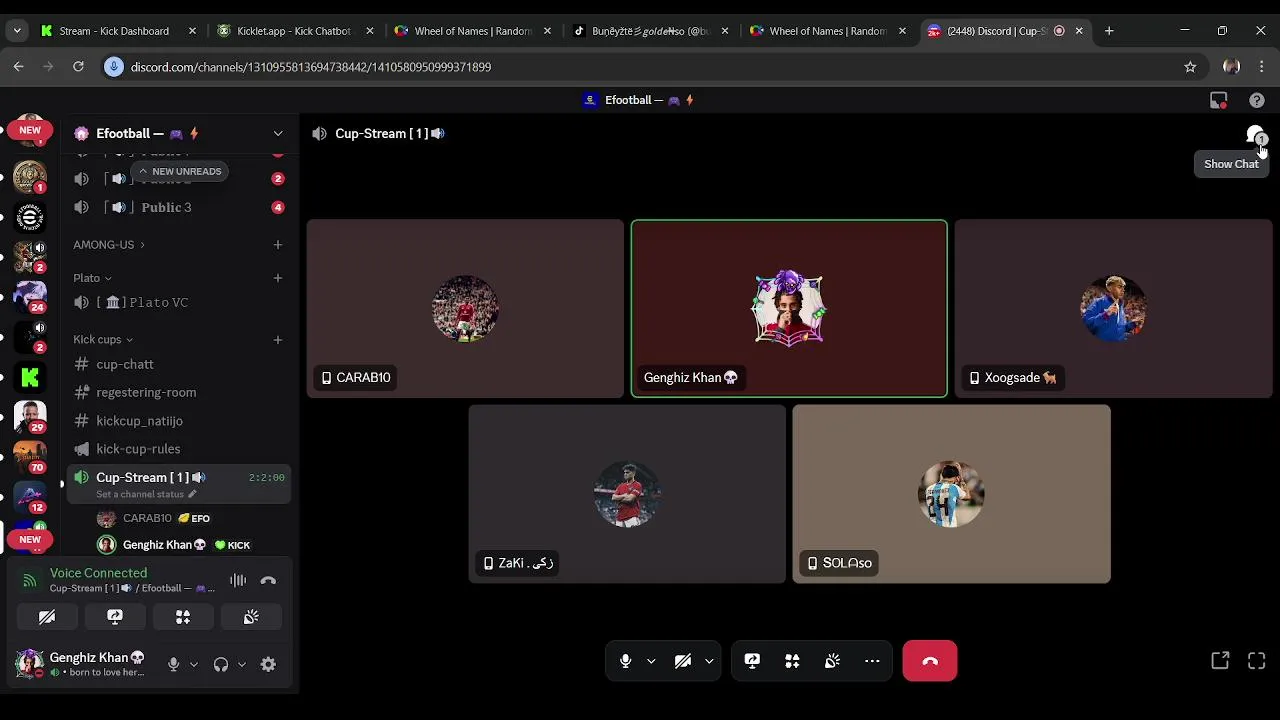This screenshot has width=1280, height=720.
Task: Reload the Discord page
Action: (x=78, y=67)
